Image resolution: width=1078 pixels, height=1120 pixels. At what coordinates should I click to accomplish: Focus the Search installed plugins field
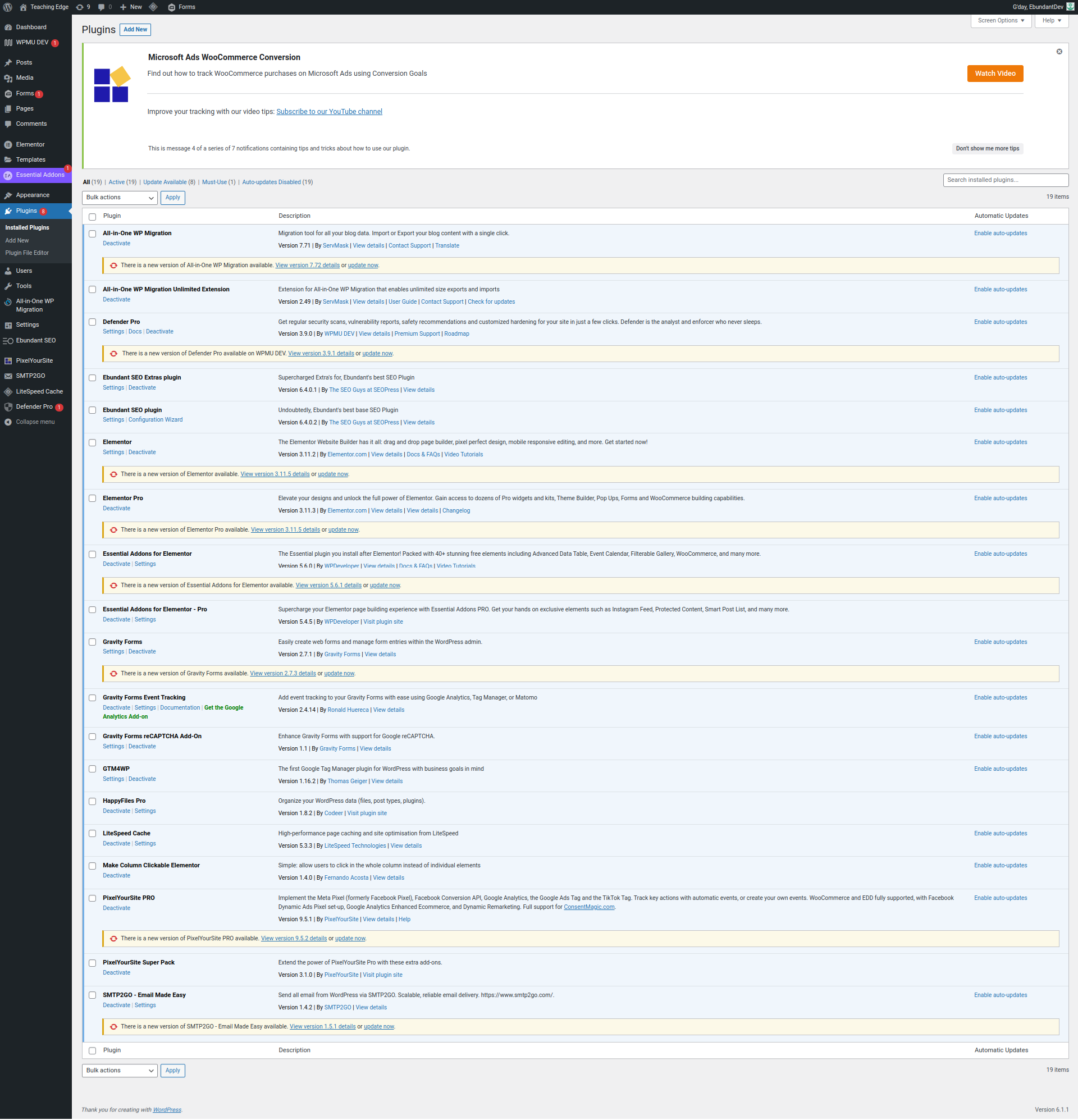1005,180
